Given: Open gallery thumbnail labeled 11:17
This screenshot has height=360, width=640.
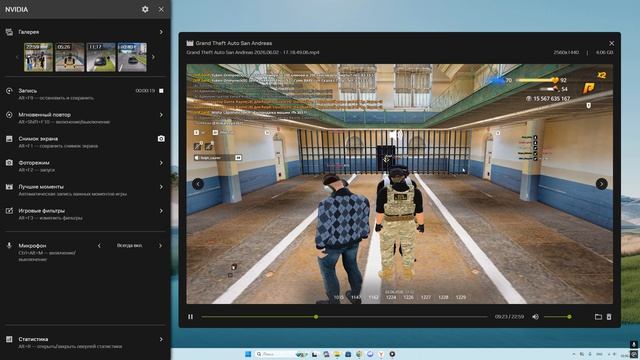Looking at the screenshot, I should 101,57.
